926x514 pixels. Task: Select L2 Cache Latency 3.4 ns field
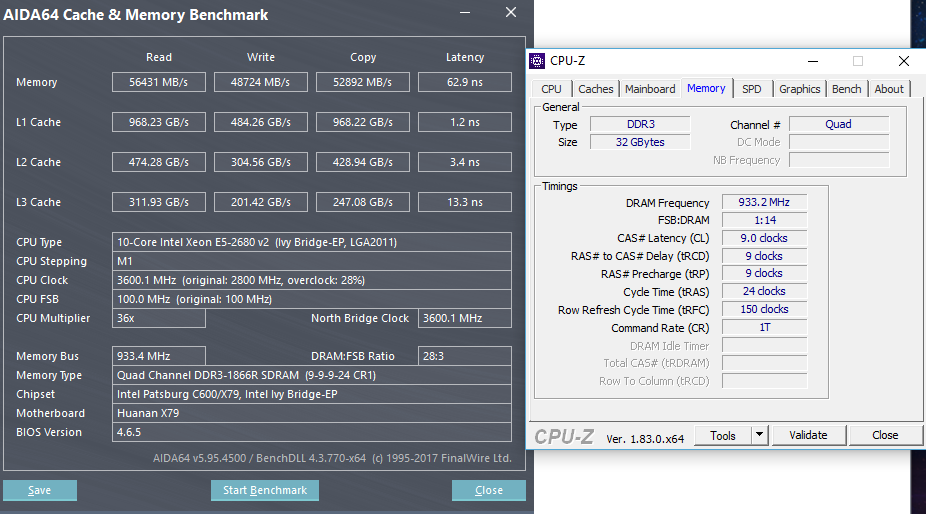(465, 162)
